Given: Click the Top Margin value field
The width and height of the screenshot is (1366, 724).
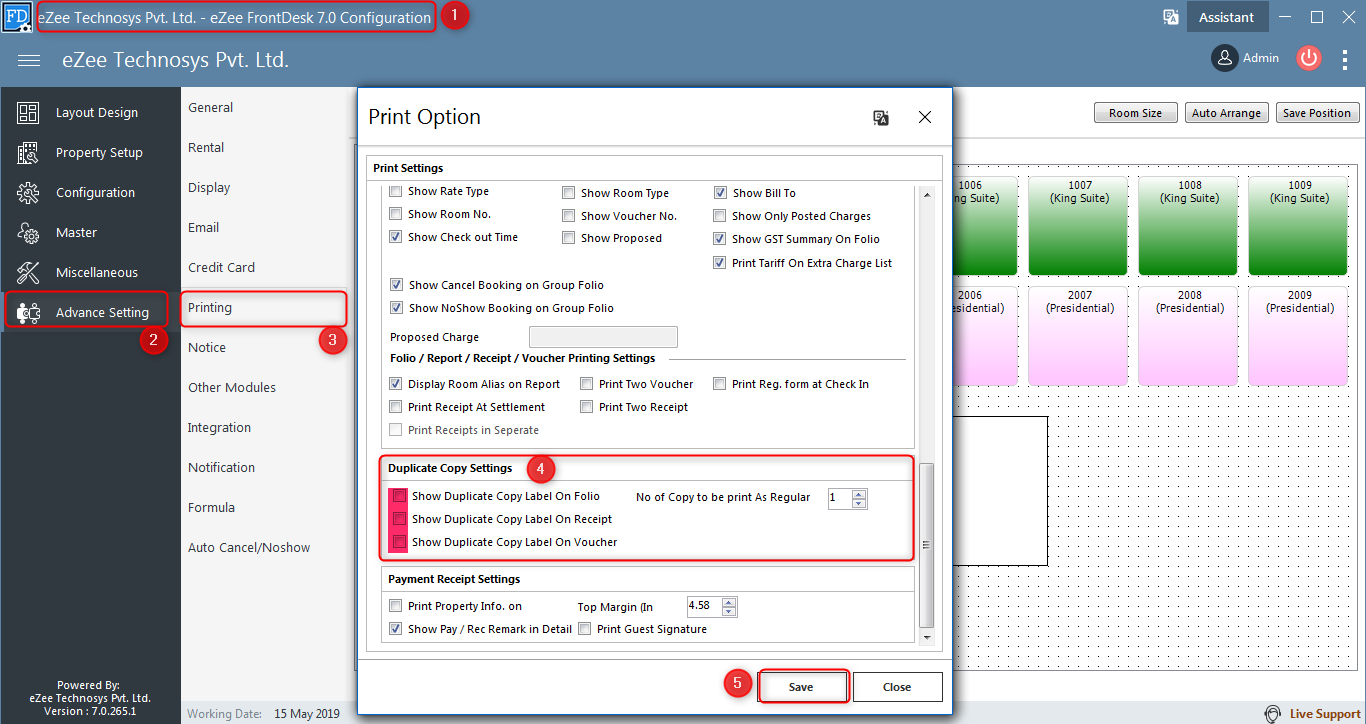Looking at the screenshot, I should click(704, 607).
